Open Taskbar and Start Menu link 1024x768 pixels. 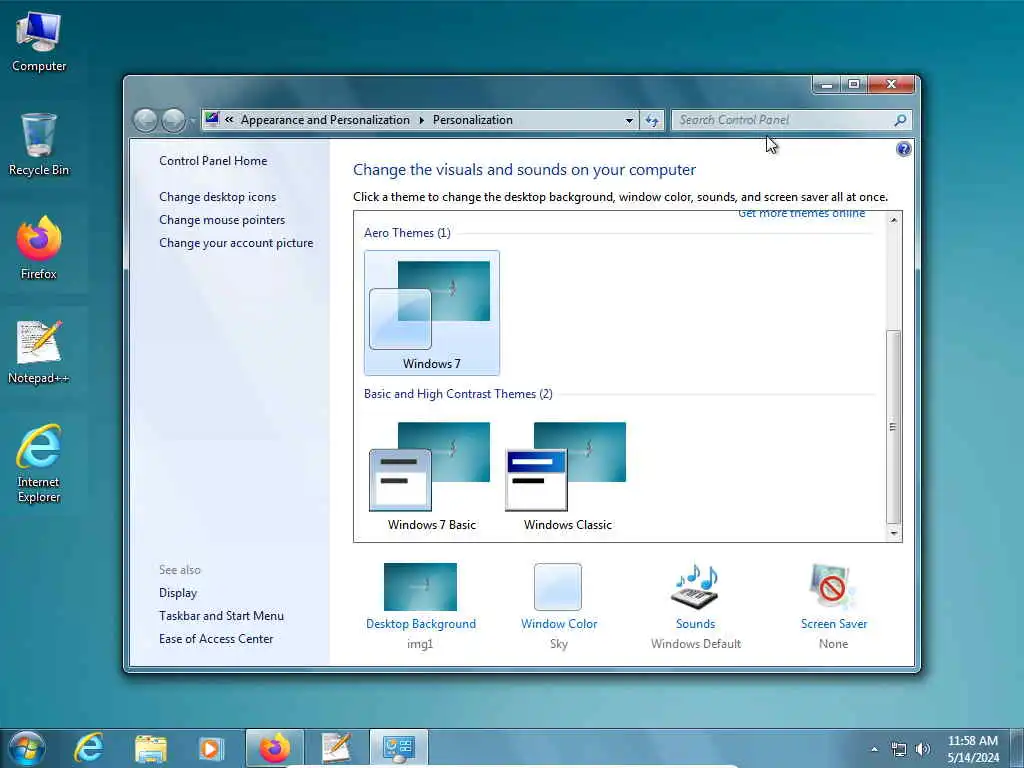click(x=221, y=616)
